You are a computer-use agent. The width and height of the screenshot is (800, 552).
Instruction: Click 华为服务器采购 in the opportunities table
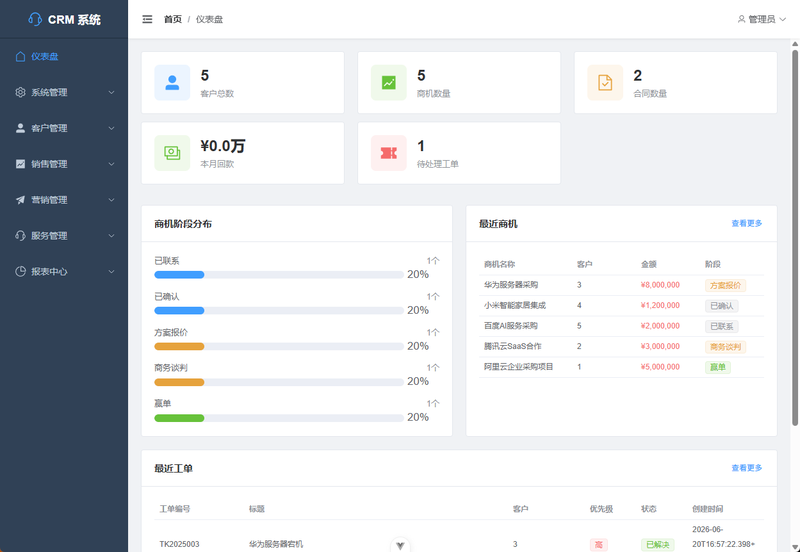click(x=511, y=285)
